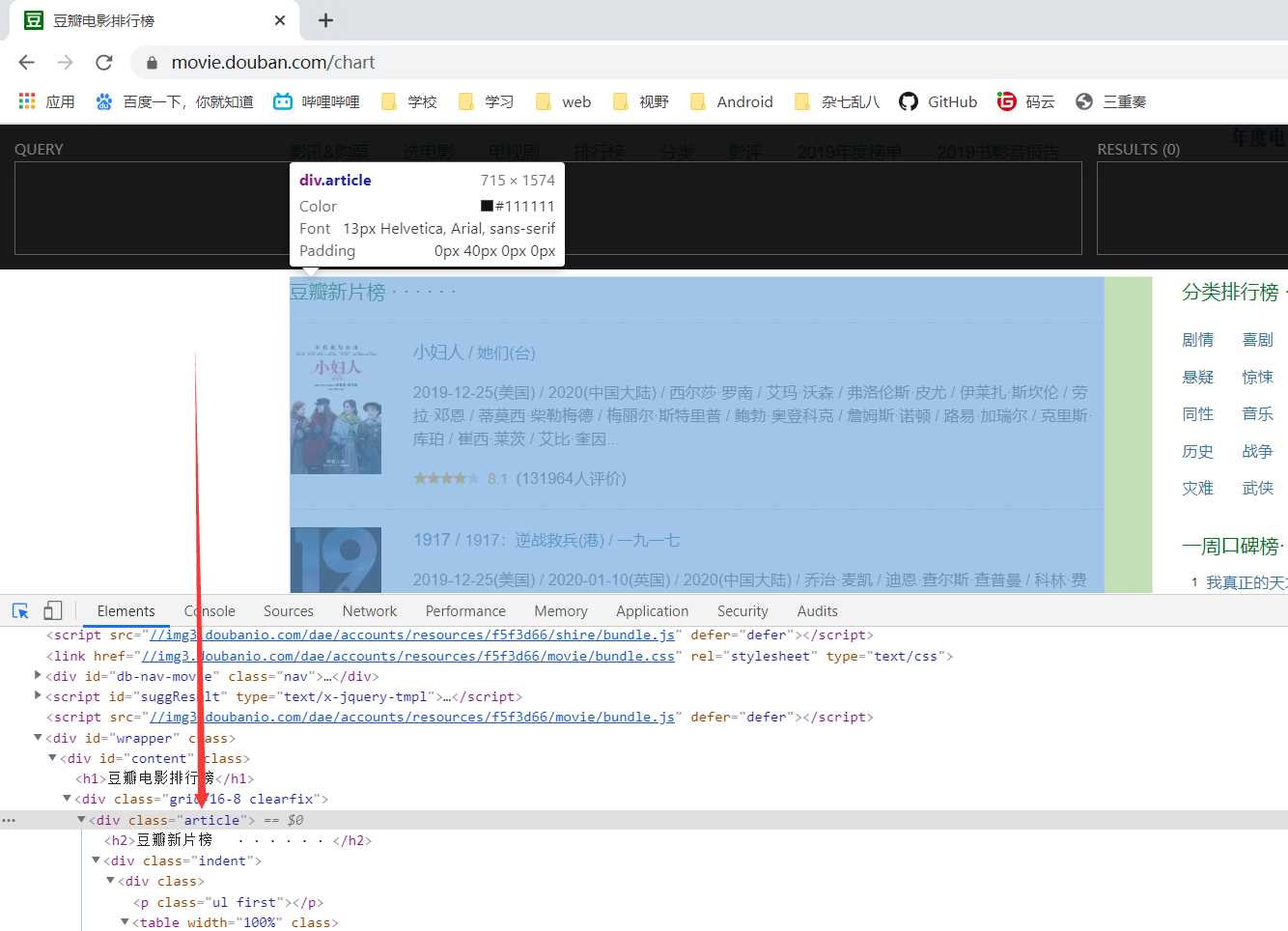Switch to the Audits tab

click(818, 610)
